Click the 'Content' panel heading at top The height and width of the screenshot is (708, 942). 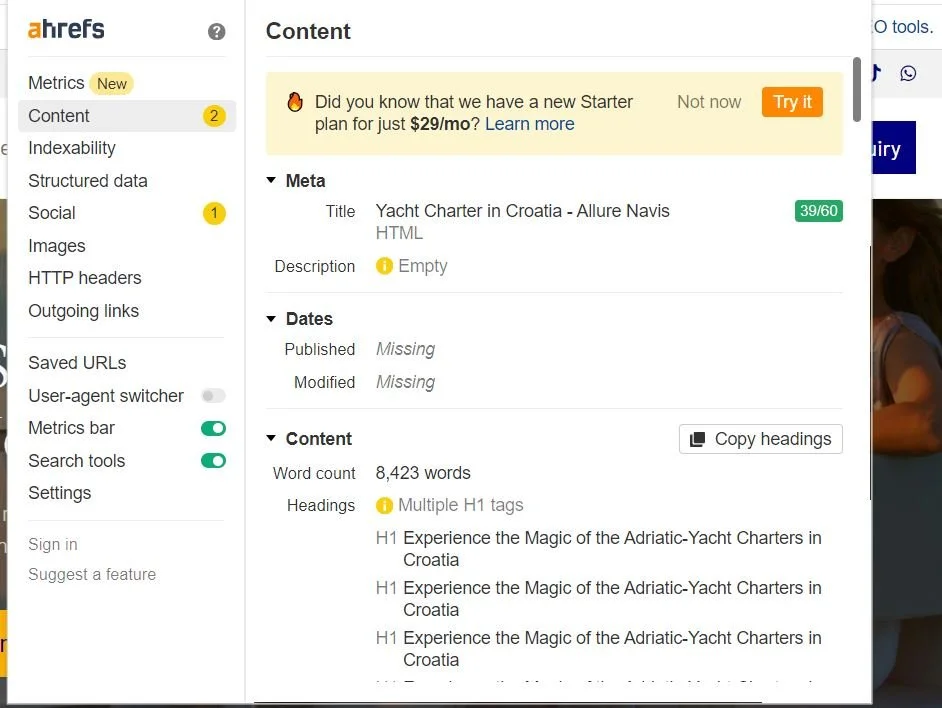coord(308,31)
